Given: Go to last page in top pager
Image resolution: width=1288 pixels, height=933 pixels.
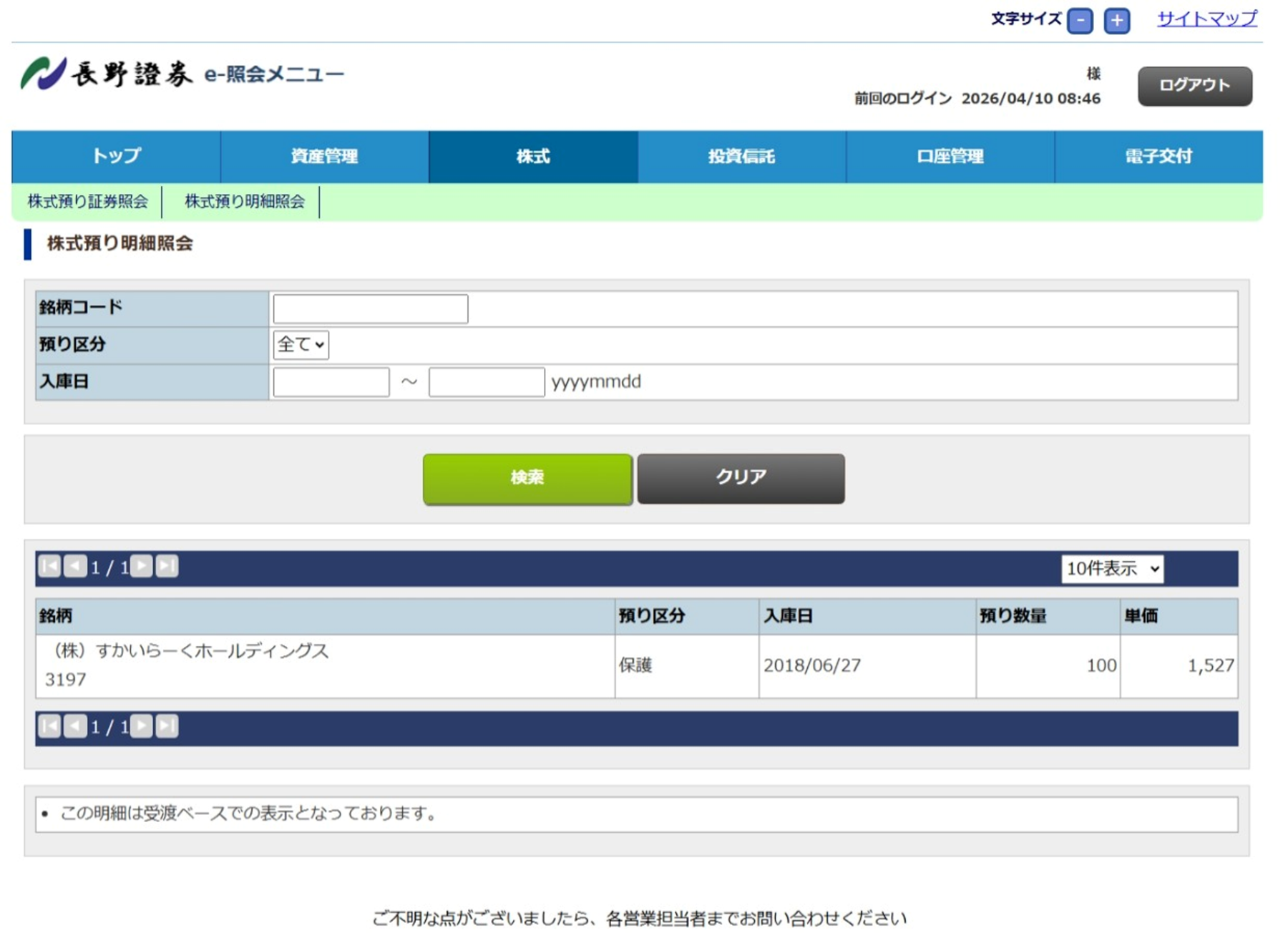Looking at the screenshot, I should tap(167, 567).
